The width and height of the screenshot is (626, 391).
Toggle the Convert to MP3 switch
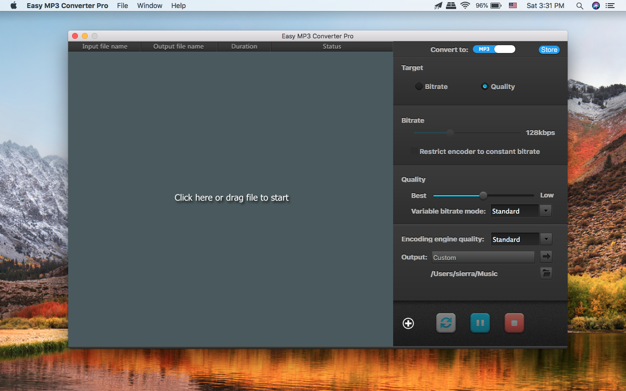tap(494, 49)
